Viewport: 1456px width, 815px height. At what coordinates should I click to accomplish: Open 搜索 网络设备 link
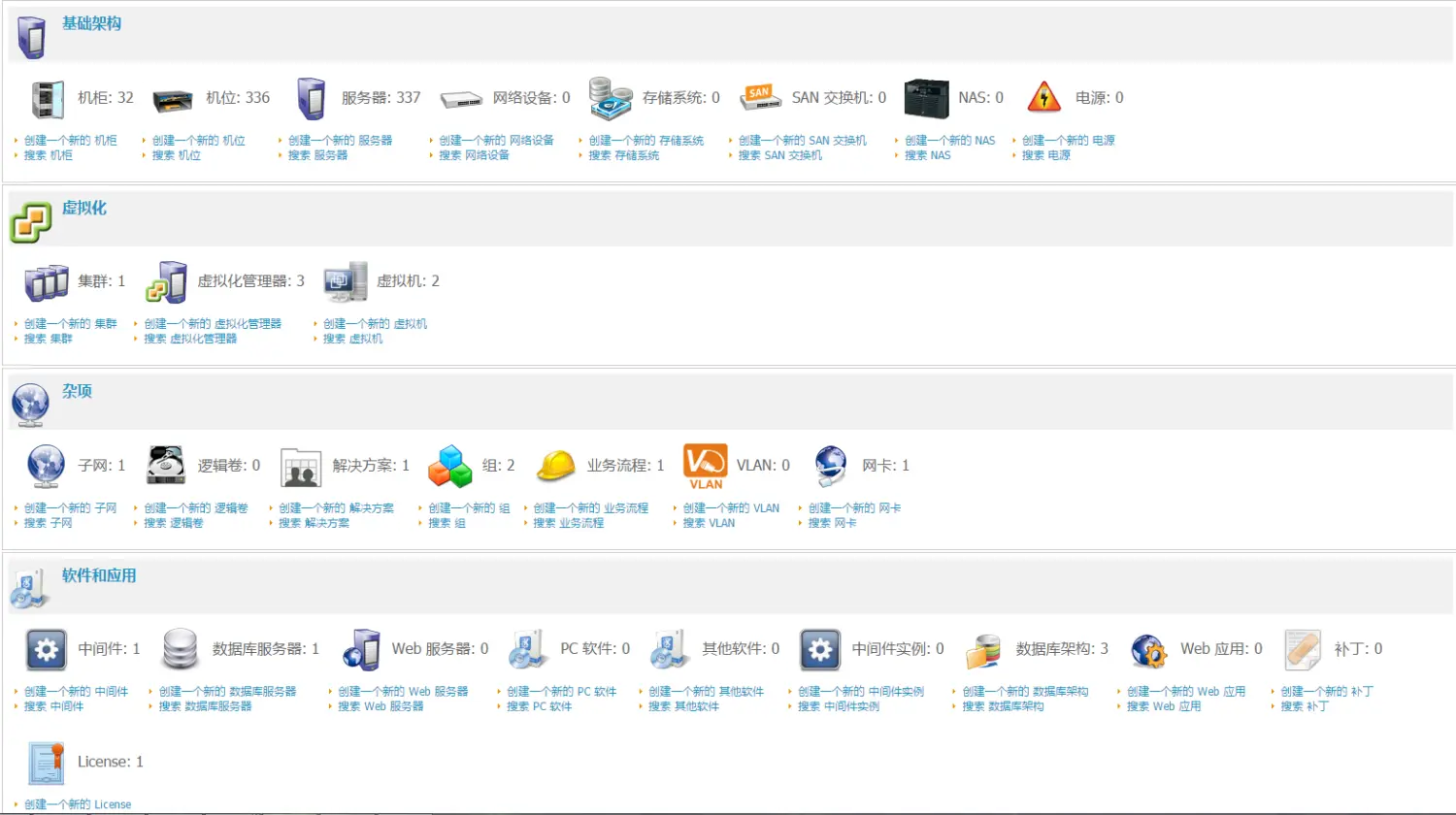474,155
